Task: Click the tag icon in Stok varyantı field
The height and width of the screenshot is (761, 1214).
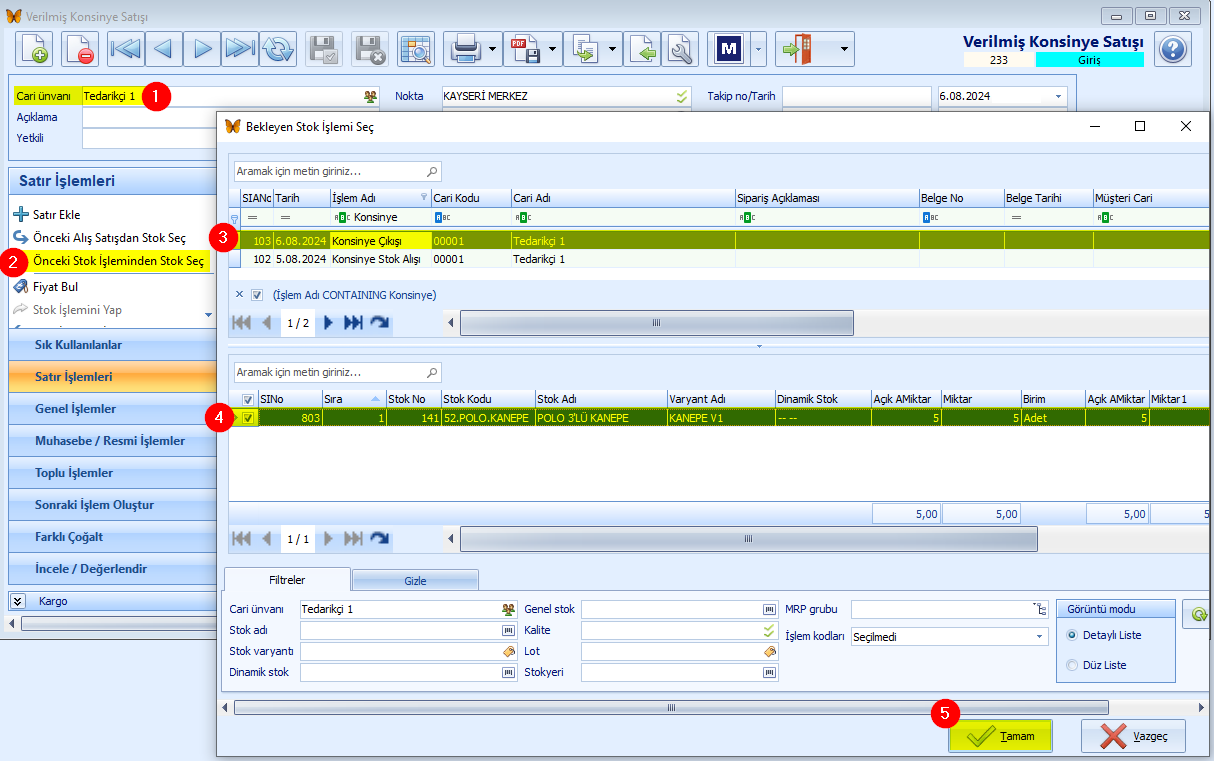Action: tap(509, 651)
